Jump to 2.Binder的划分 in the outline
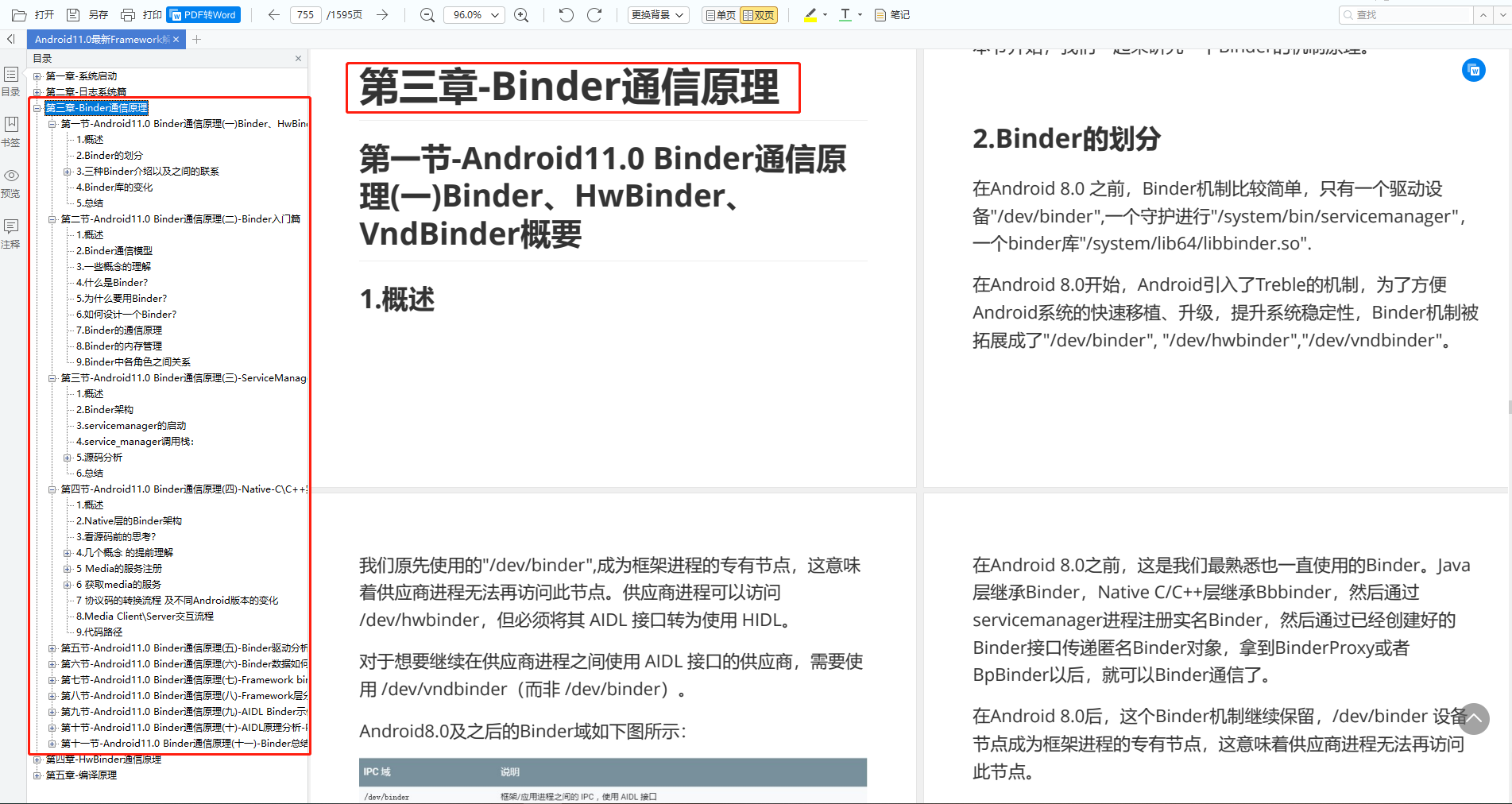Screen dimensions: 1512x804 click(109, 156)
